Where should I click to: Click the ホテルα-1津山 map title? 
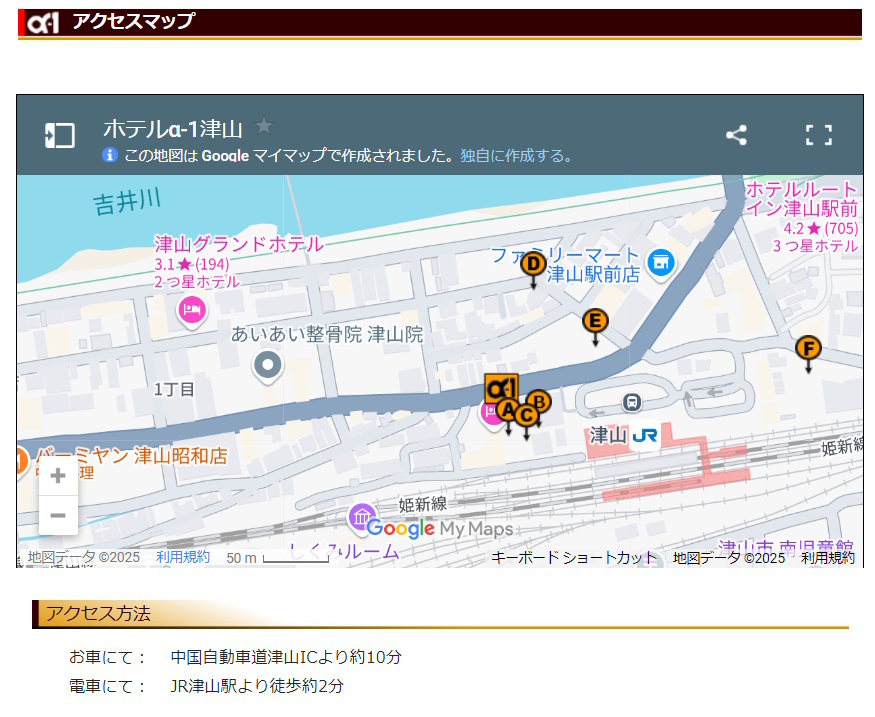tap(173, 129)
